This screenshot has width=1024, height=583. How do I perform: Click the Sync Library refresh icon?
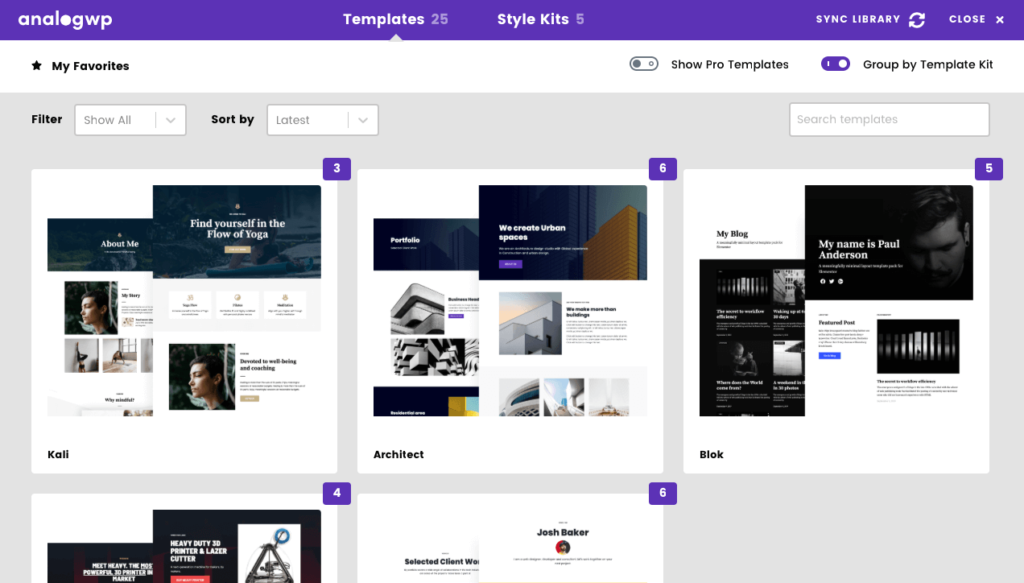[917, 20]
